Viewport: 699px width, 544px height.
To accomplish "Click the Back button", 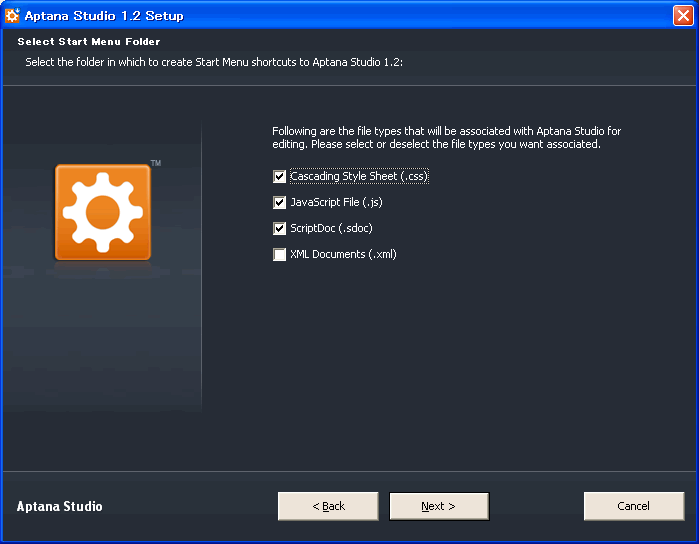I will tap(328, 506).
